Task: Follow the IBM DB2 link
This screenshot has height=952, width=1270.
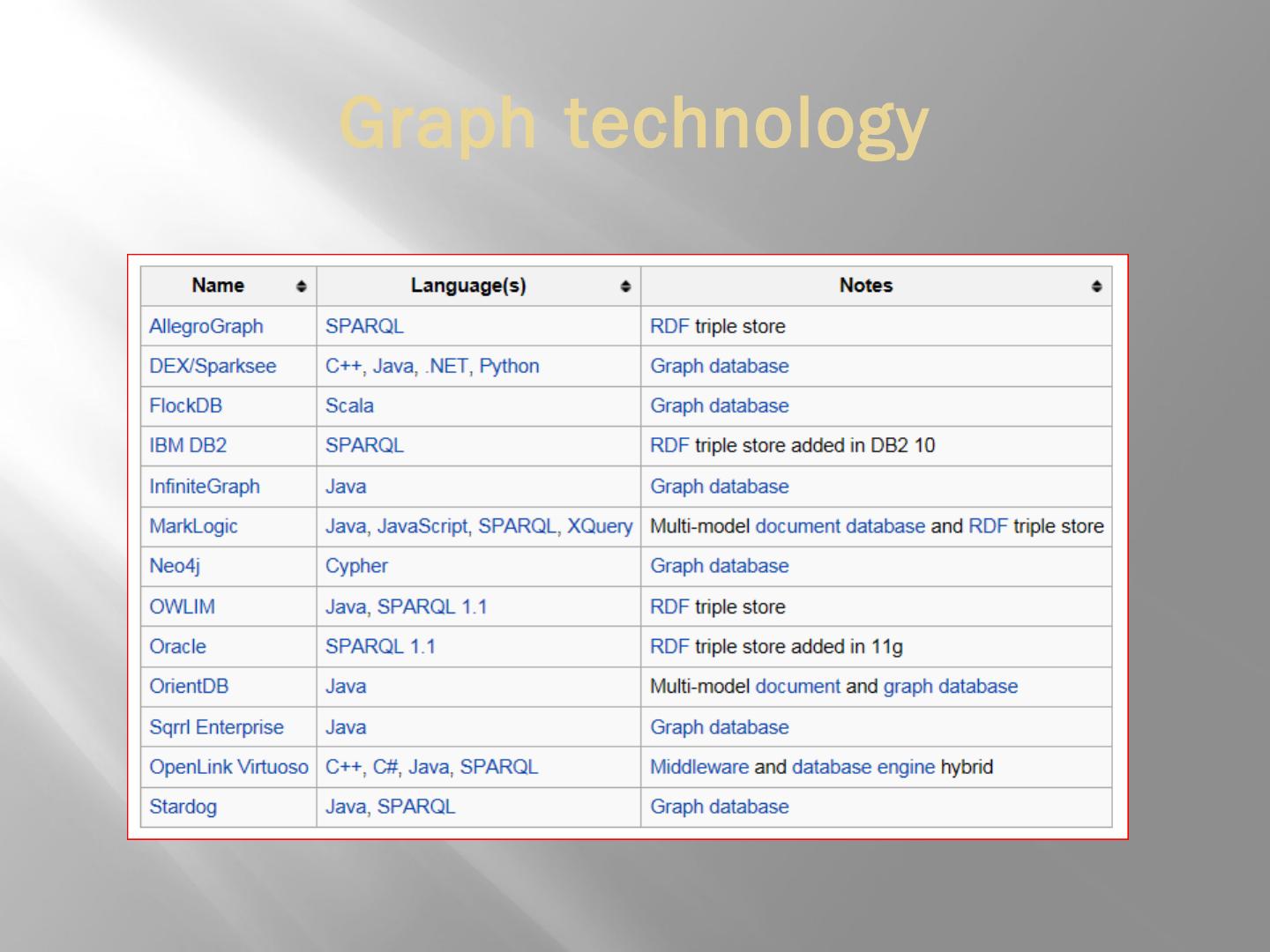Action: coord(187,445)
